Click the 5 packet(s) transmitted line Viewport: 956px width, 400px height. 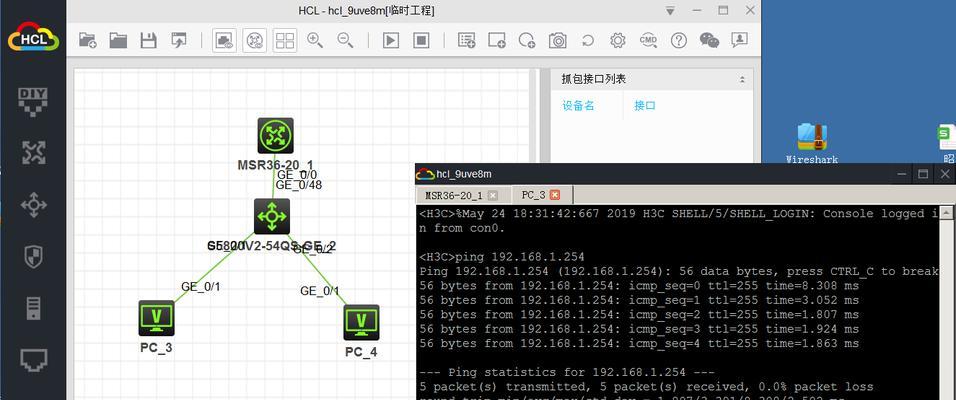(x=646, y=387)
